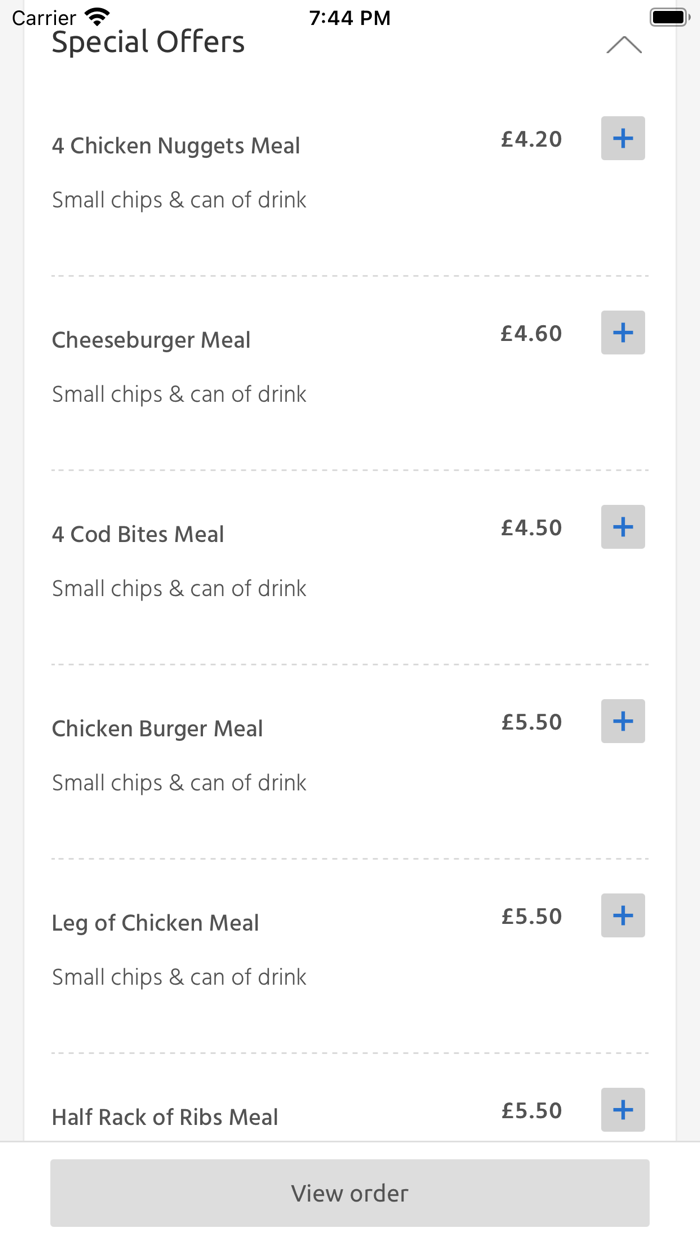The width and height of the screenshot is (700, 1244).
Task: Add Leg of Chicken Meal to order
Action: point(622,915)
